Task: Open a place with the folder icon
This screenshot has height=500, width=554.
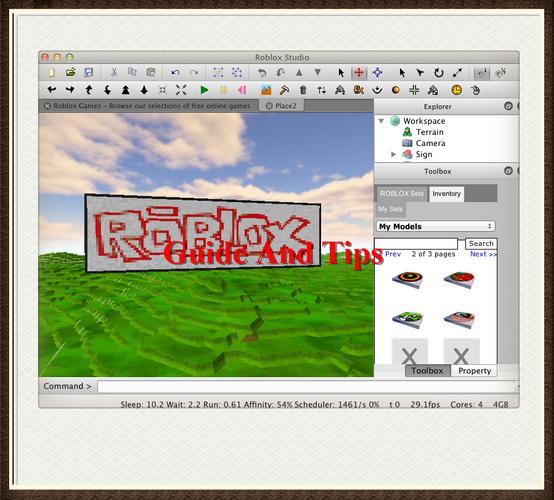Action: [71, 72]
